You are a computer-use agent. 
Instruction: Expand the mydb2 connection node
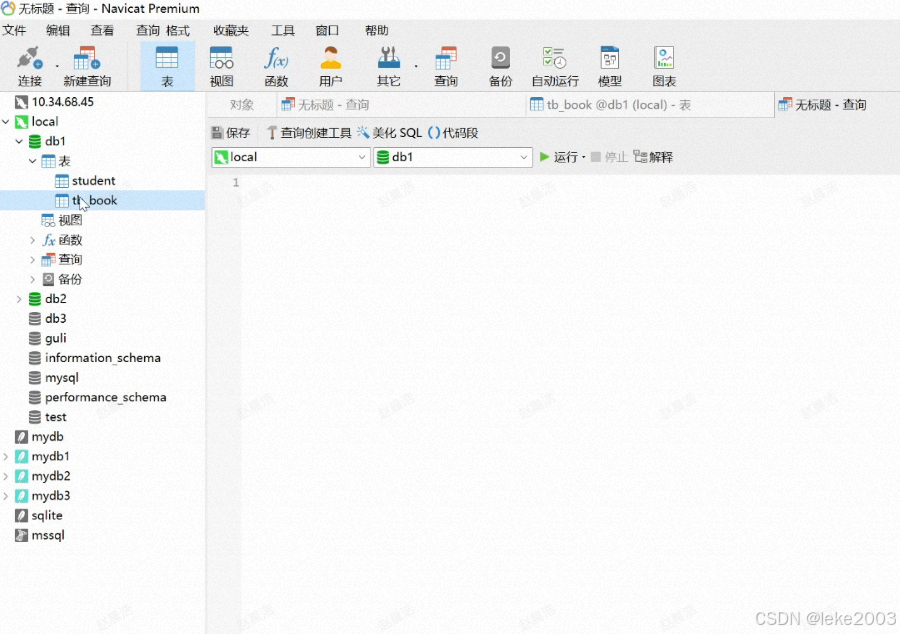coord(6,476)
